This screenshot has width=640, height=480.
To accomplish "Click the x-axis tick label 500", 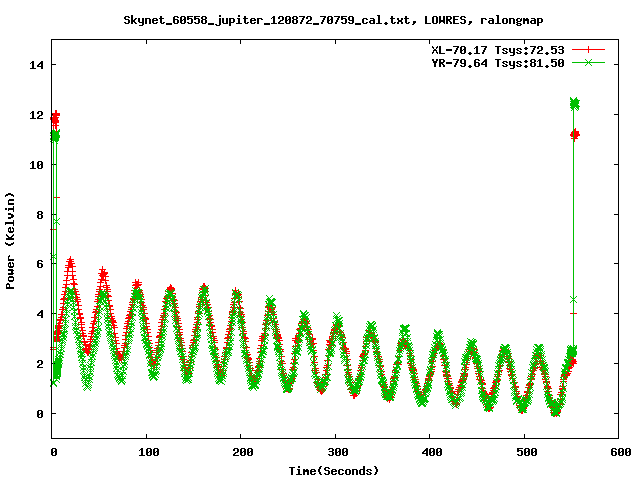I will tap(527, 452).
